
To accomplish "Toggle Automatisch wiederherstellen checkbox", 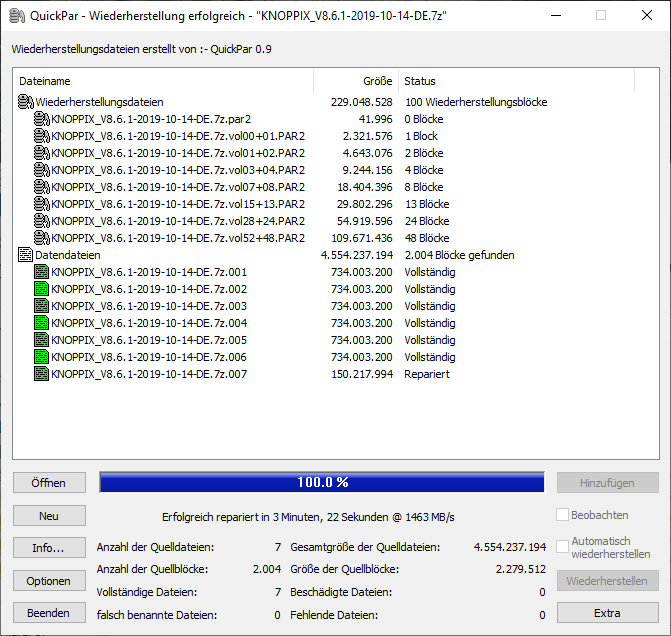I will pos(562,547).
